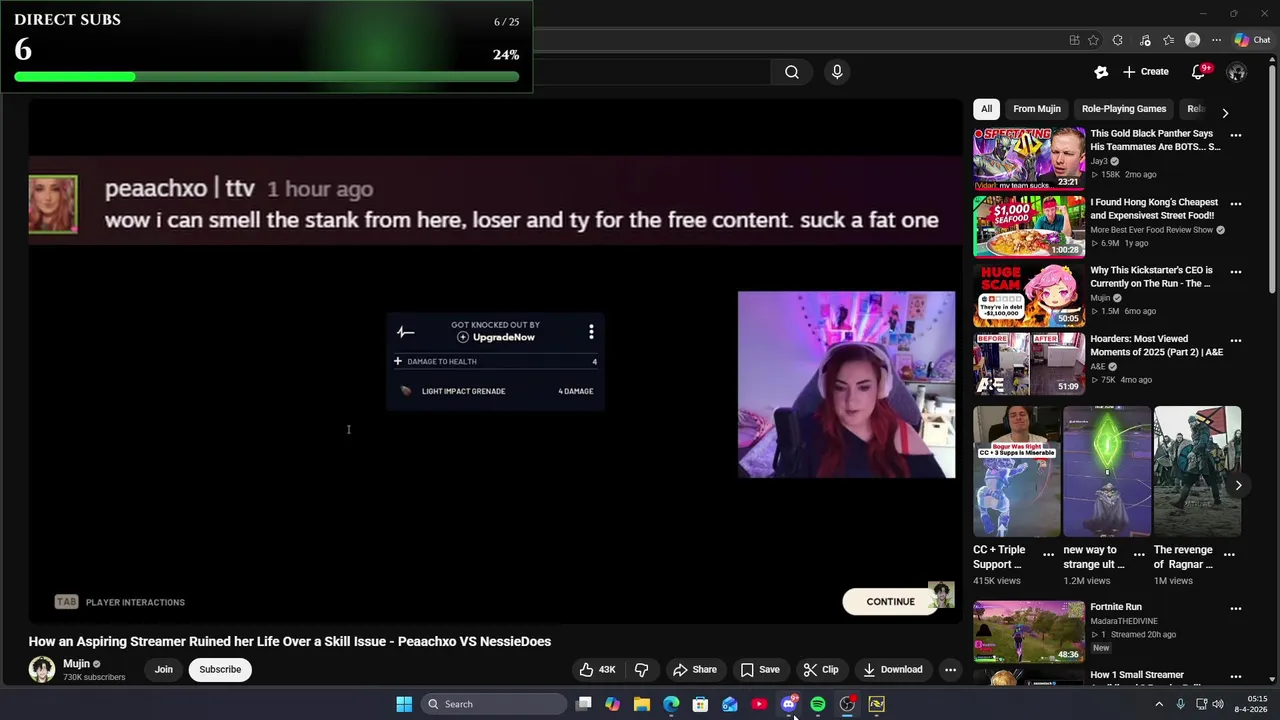1280x720 pixels.
Task: Open the browser profile icon
Action: [x=1192, y=40]
